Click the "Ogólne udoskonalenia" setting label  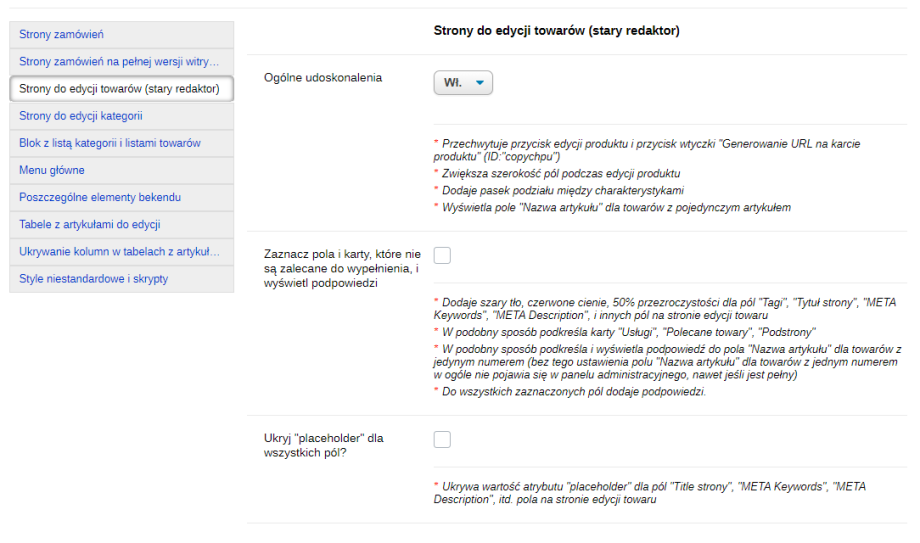pos(323,78)
